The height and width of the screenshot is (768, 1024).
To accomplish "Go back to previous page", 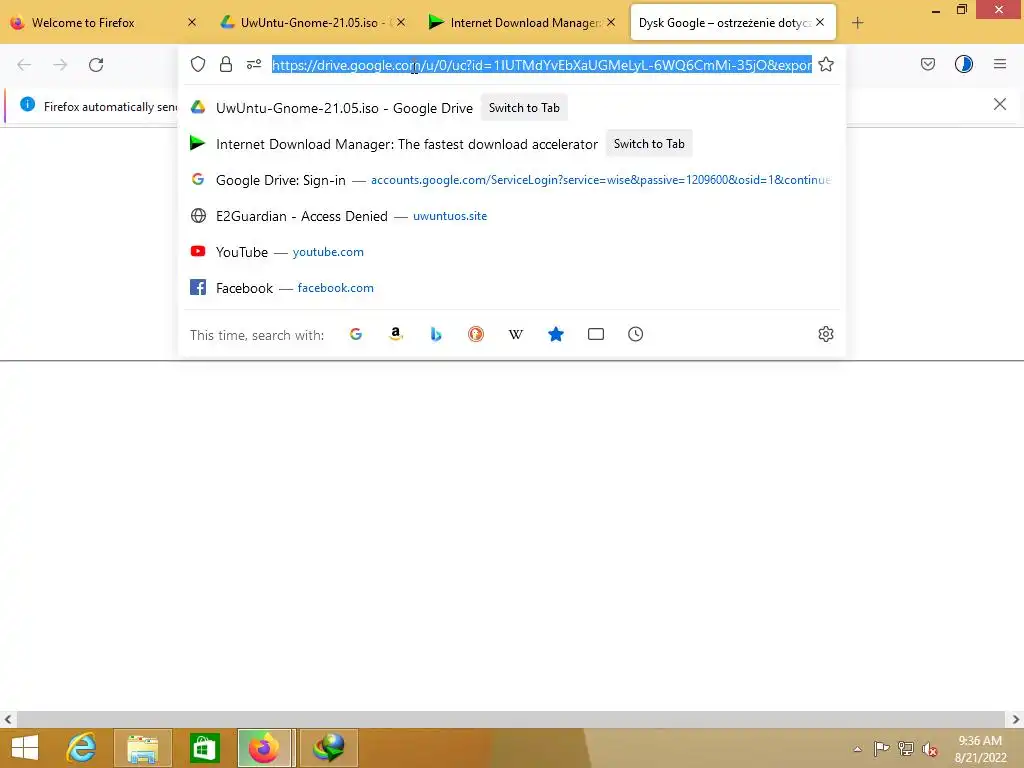I will (x=24, y=65).
